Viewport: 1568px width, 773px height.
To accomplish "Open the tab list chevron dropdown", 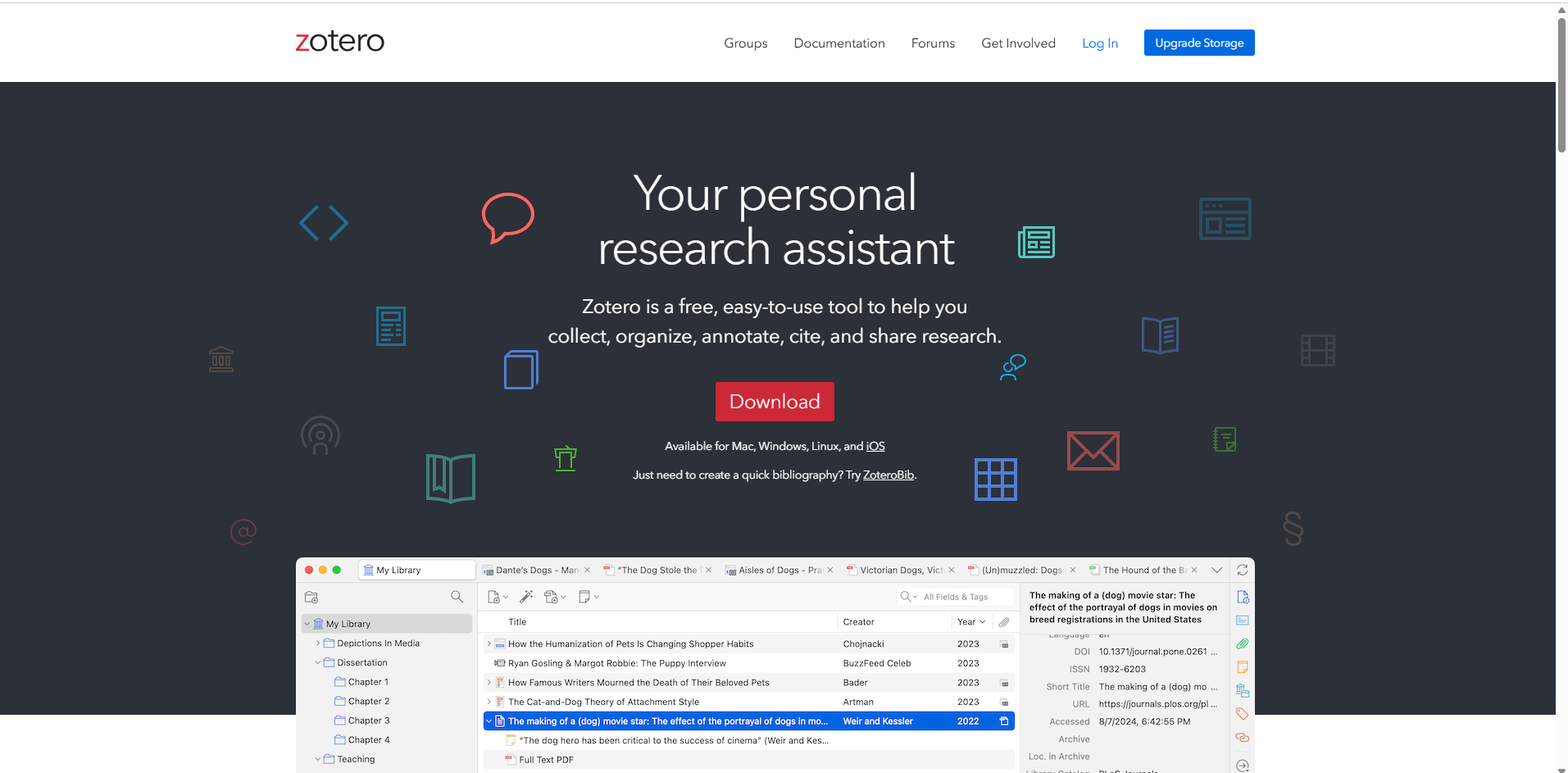I will (1216, 570).
